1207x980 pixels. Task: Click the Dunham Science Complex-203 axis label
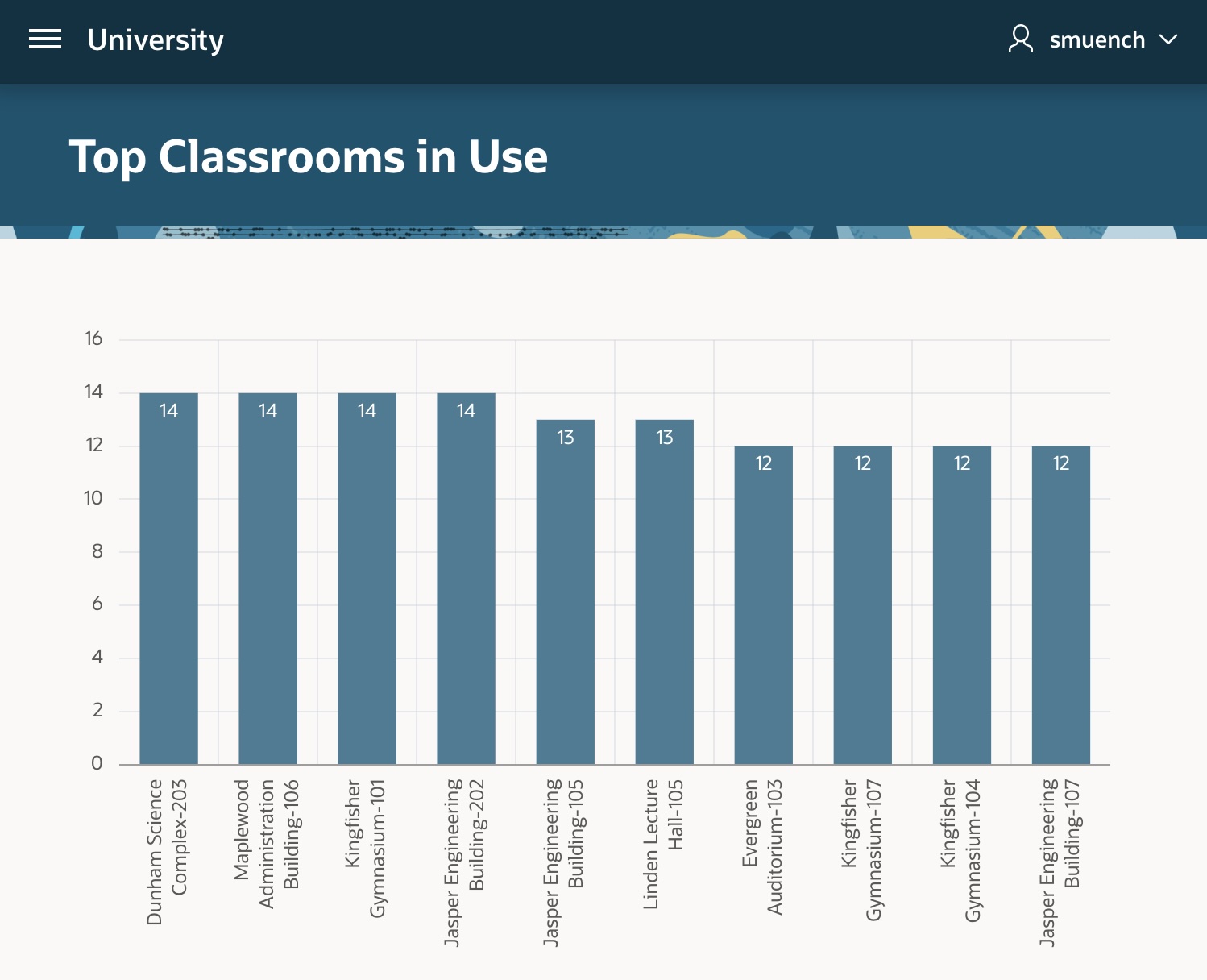(167, 850)
